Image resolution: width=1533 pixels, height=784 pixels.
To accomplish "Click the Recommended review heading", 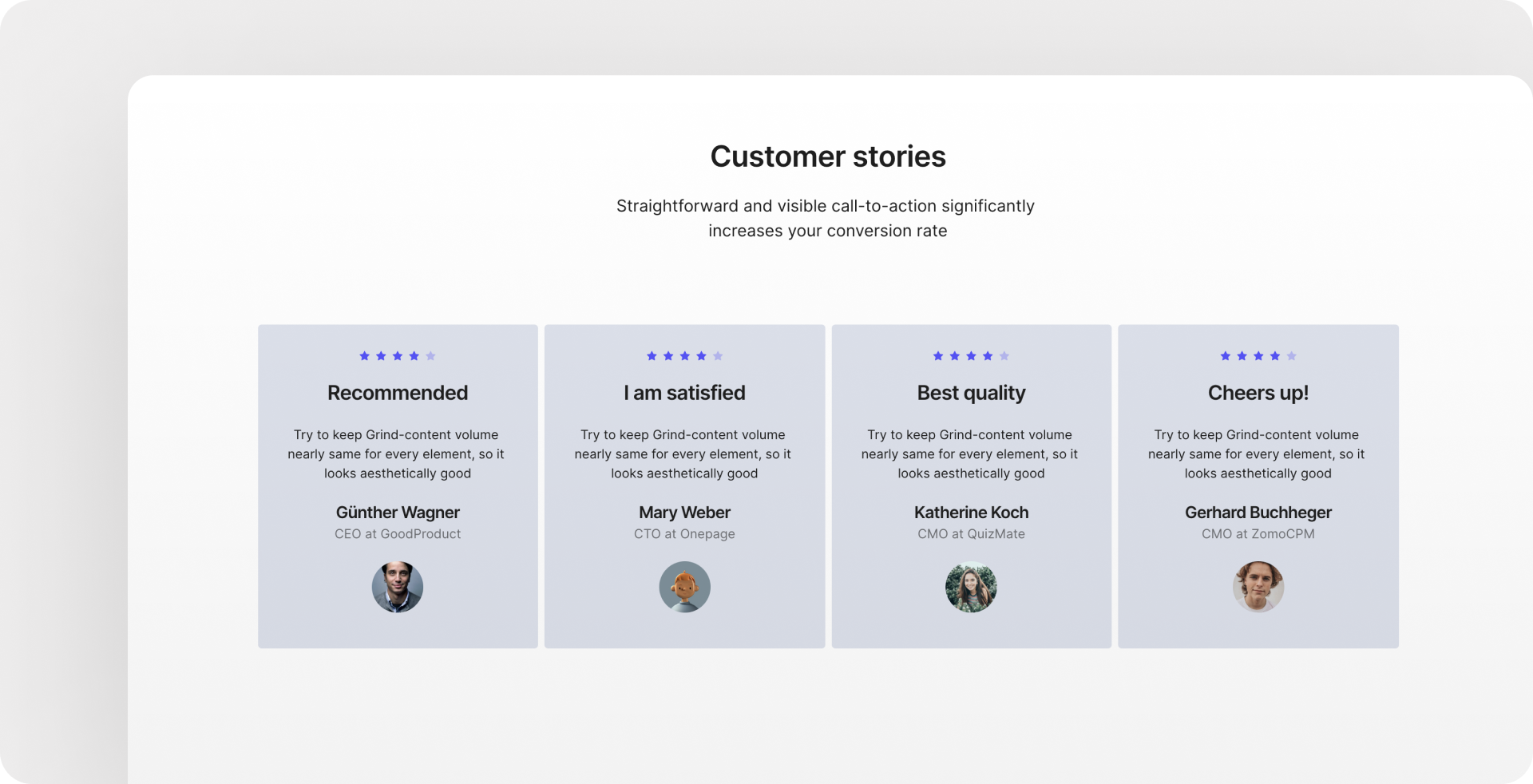I will (397, 393).
